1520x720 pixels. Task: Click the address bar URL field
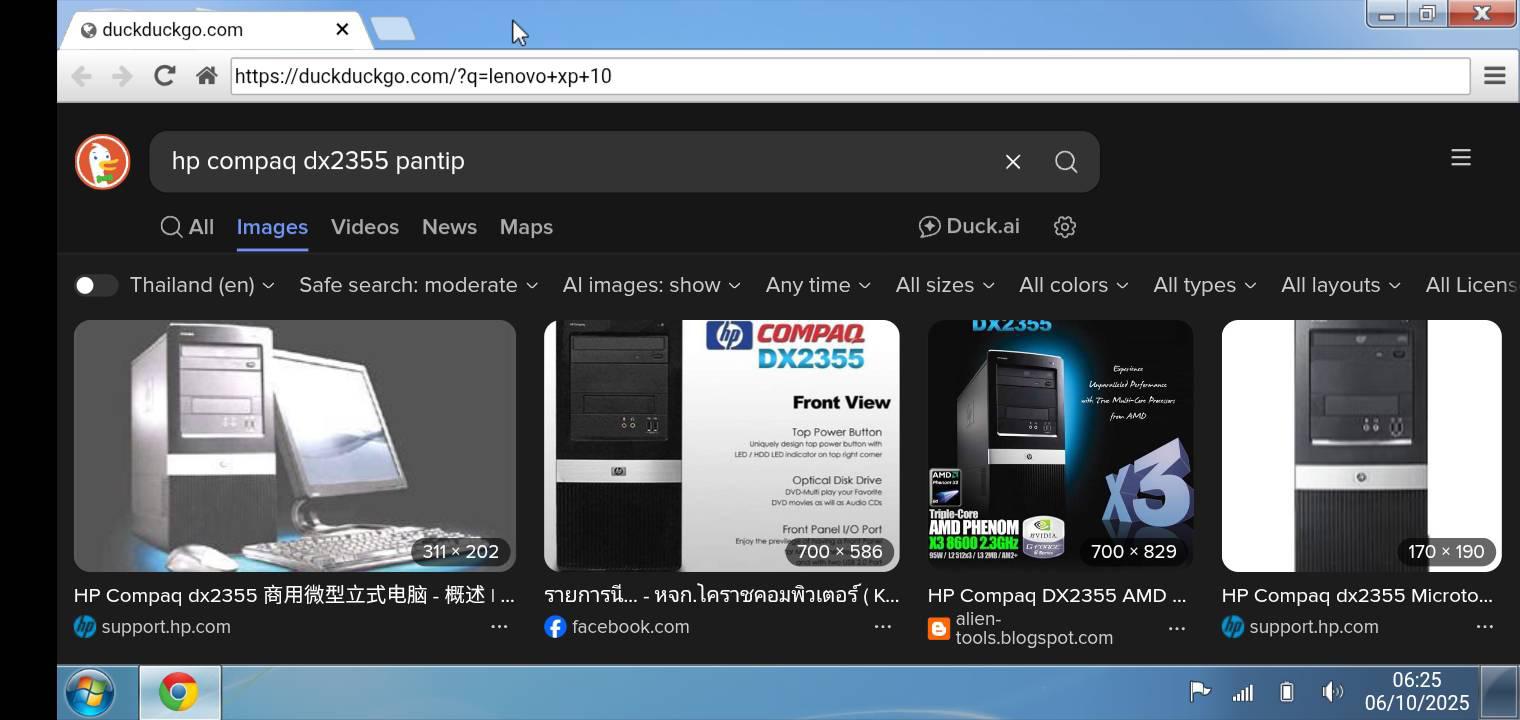850,76
